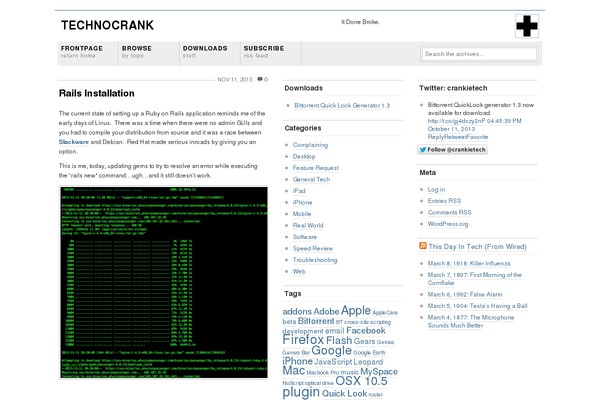Image resolution: width=600 pixels, height=400 pixels.
Task: Open the Desktop category
Action: 304,157
